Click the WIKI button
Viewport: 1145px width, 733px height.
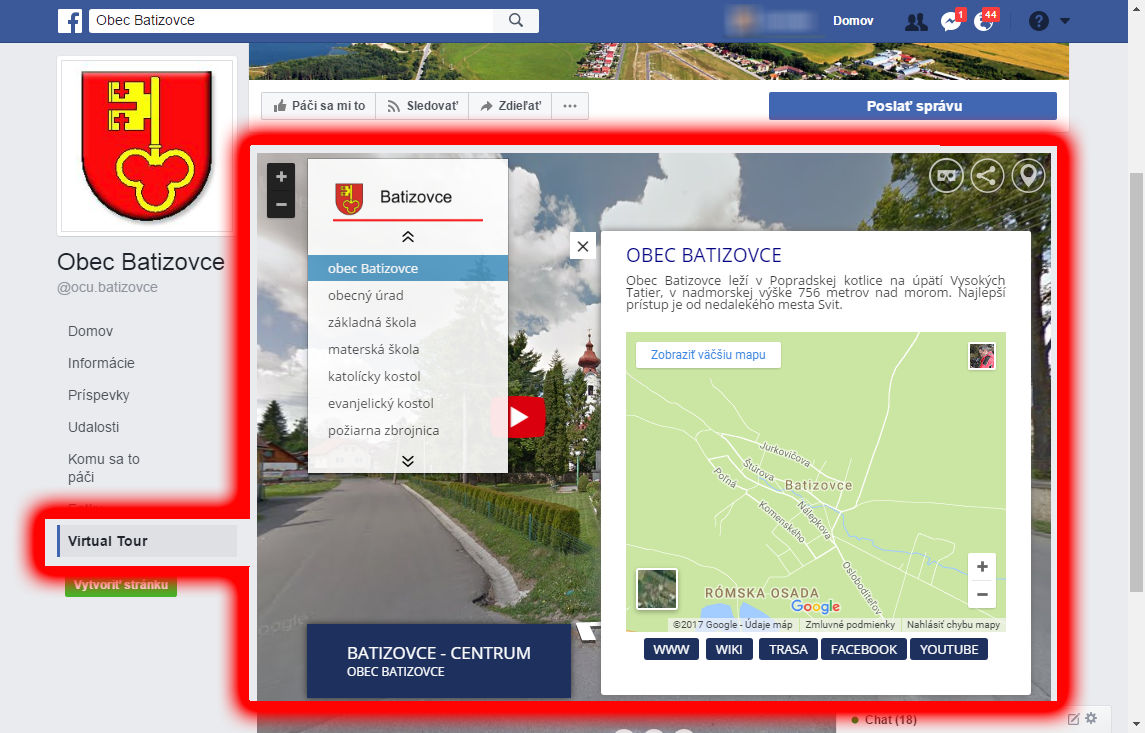tap(729, 649)
